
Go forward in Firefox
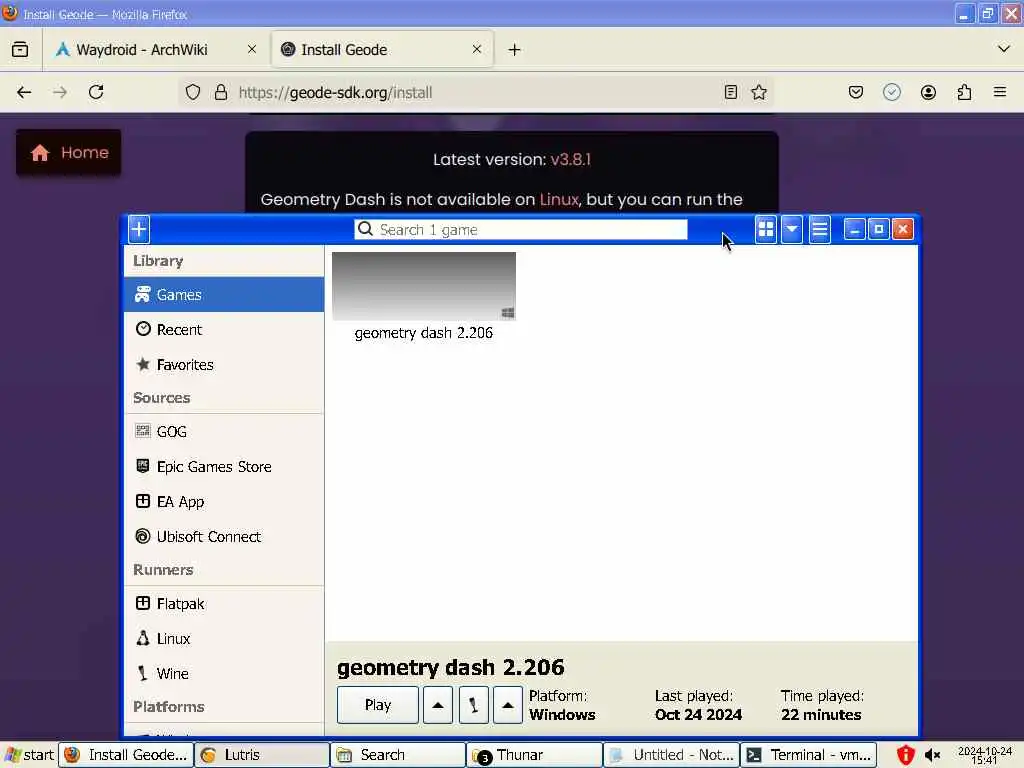60,92
